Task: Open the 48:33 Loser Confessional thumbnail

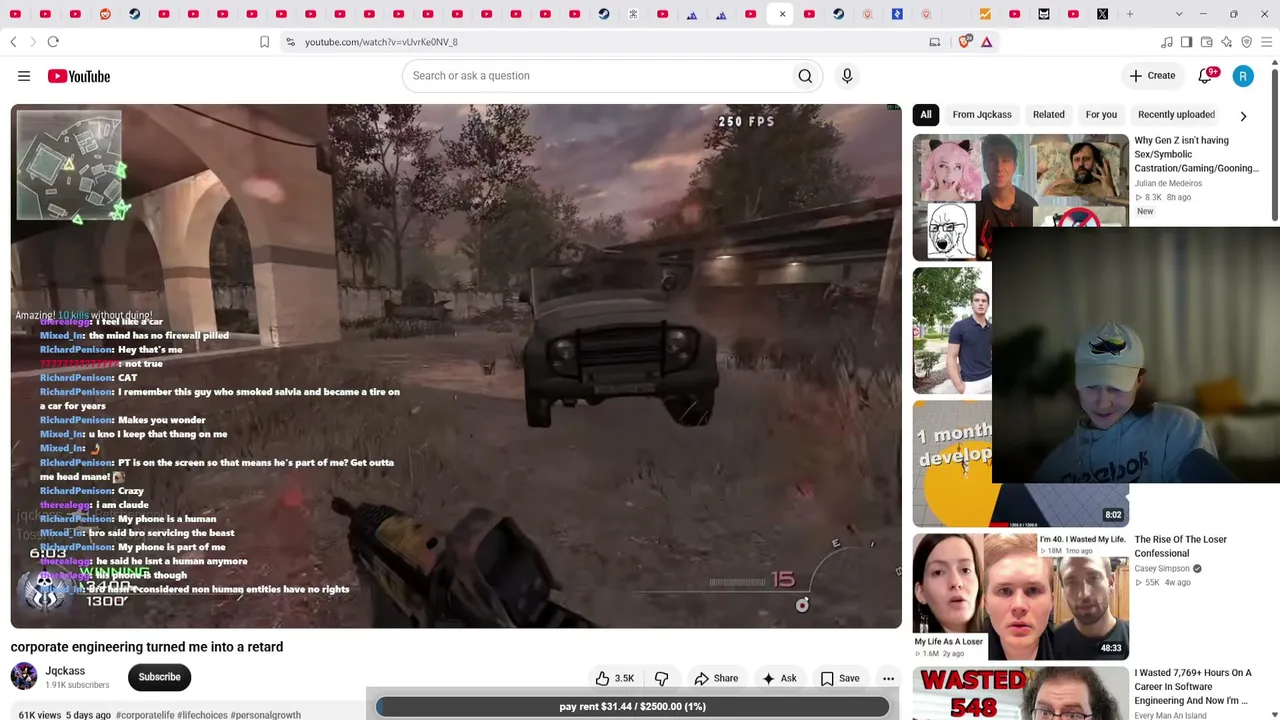Action: [1020, 597]
